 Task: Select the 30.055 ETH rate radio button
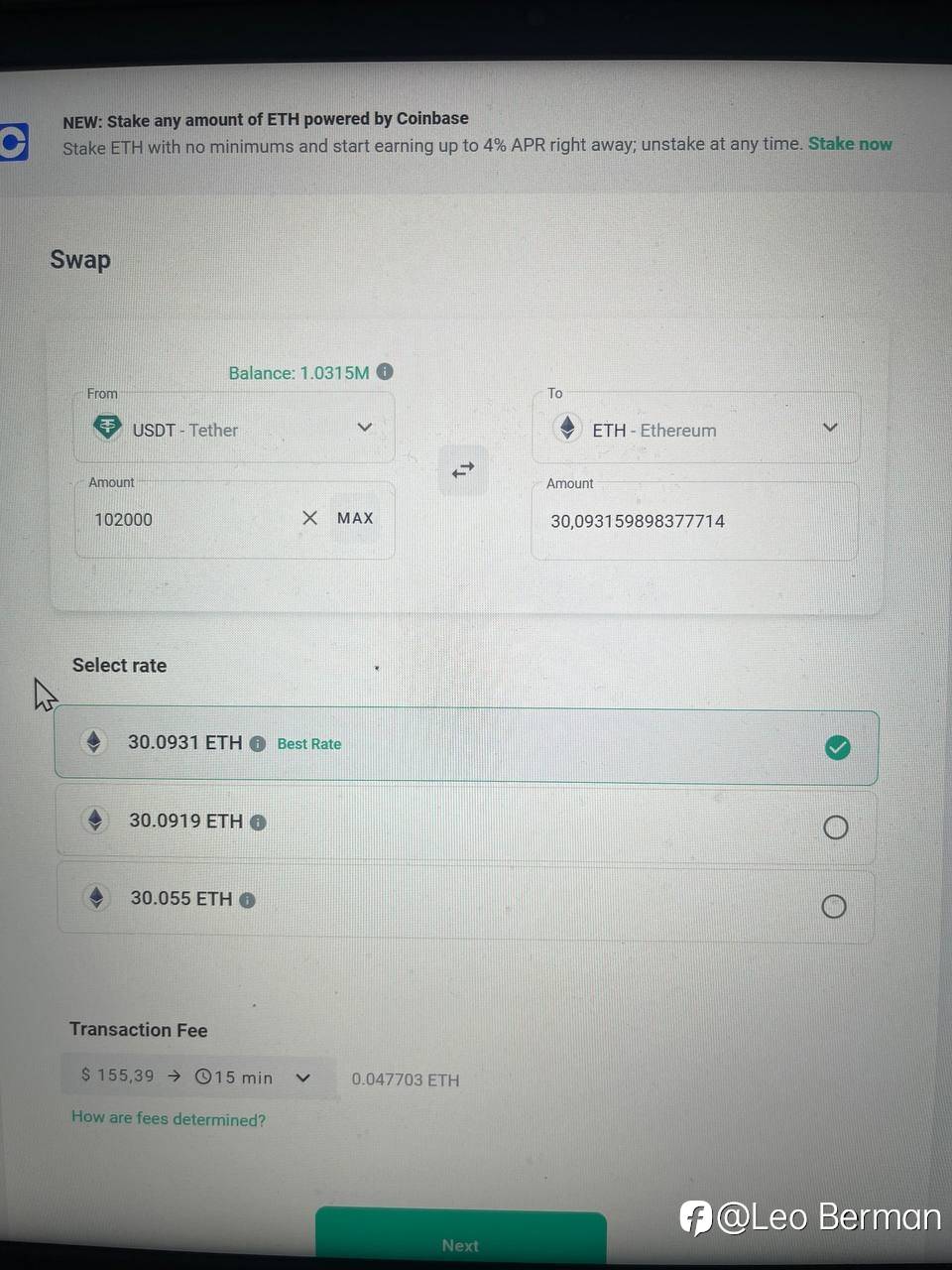[x=834, y=906]
